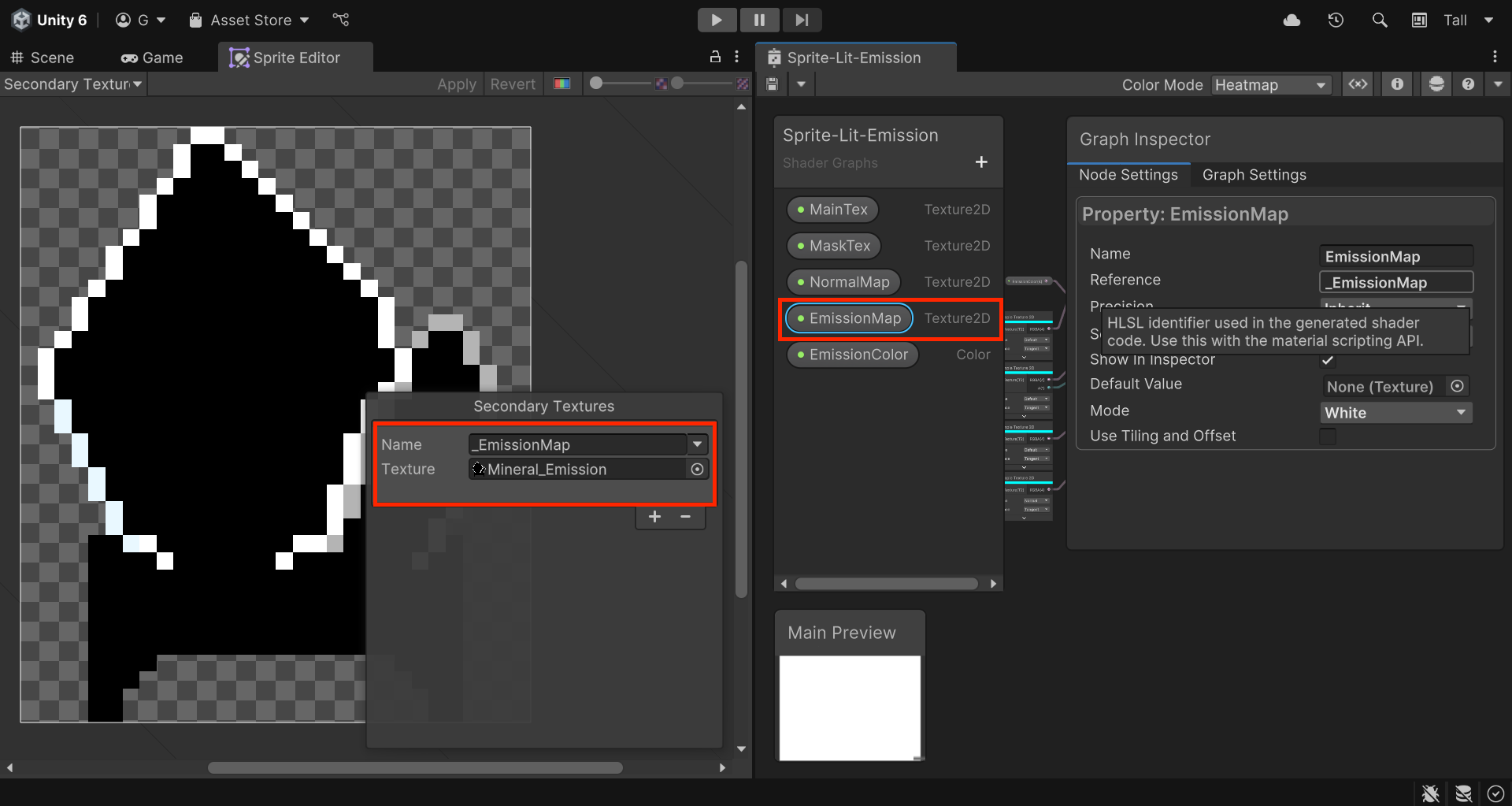The image size is (1512, 806).
Task: Toggle the Graph Inspector info icon
Action: tap(1397, 84)
